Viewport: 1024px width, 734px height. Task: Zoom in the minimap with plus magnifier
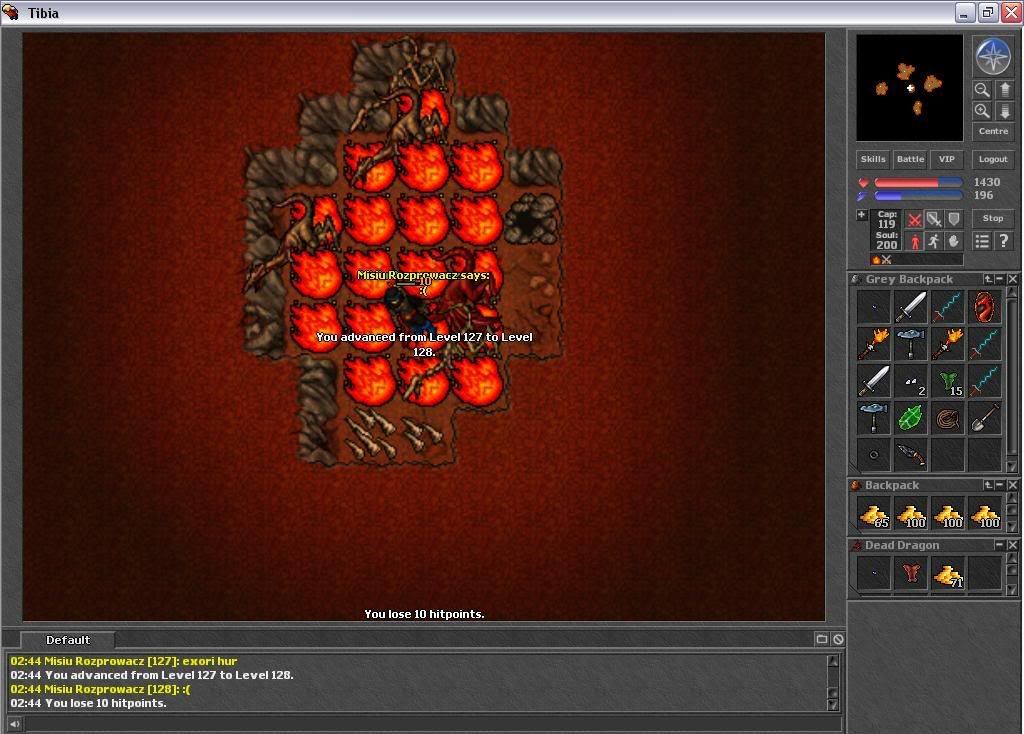[982, 111]
